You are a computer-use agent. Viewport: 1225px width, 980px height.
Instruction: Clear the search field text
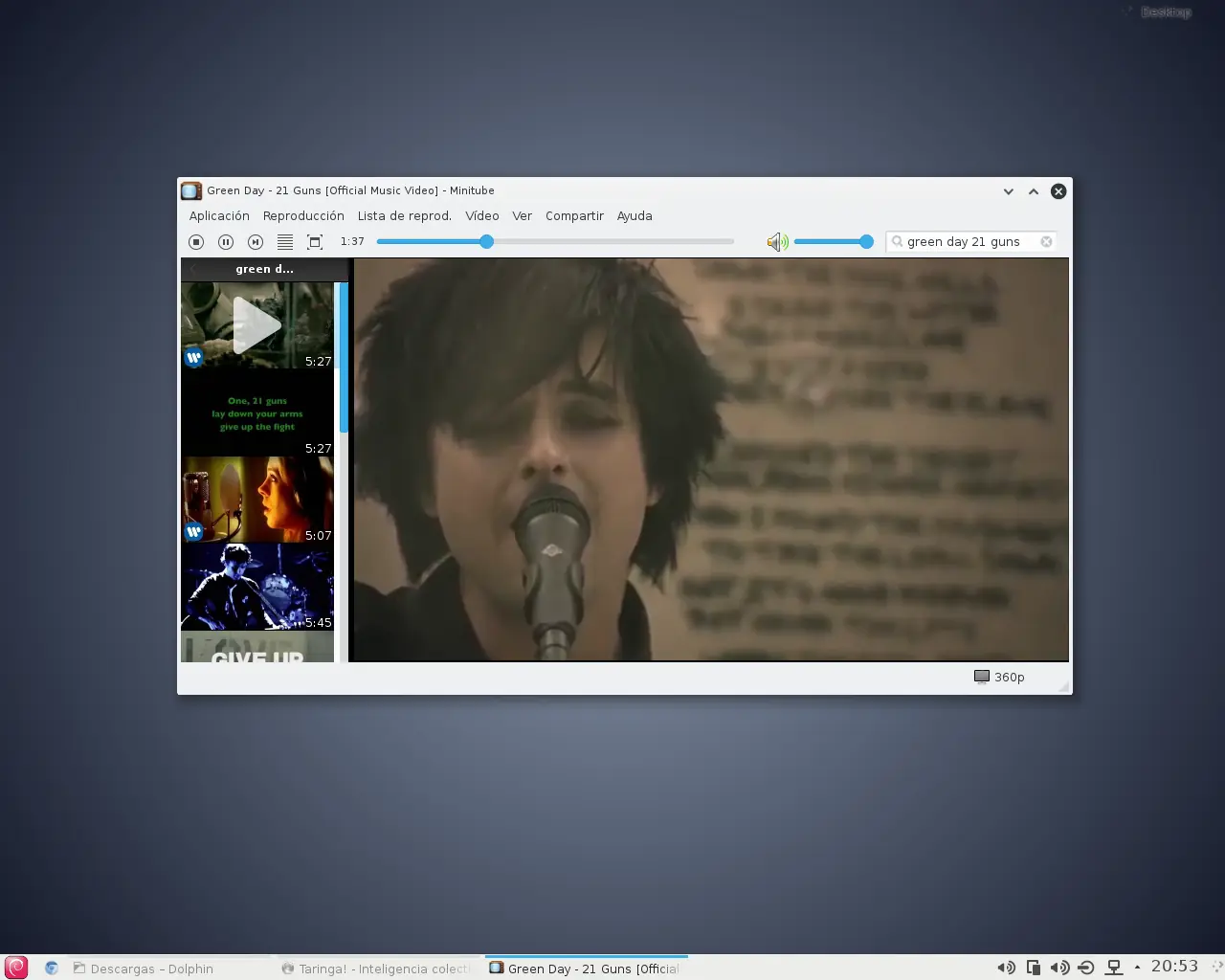click(x=1046, y=242)
